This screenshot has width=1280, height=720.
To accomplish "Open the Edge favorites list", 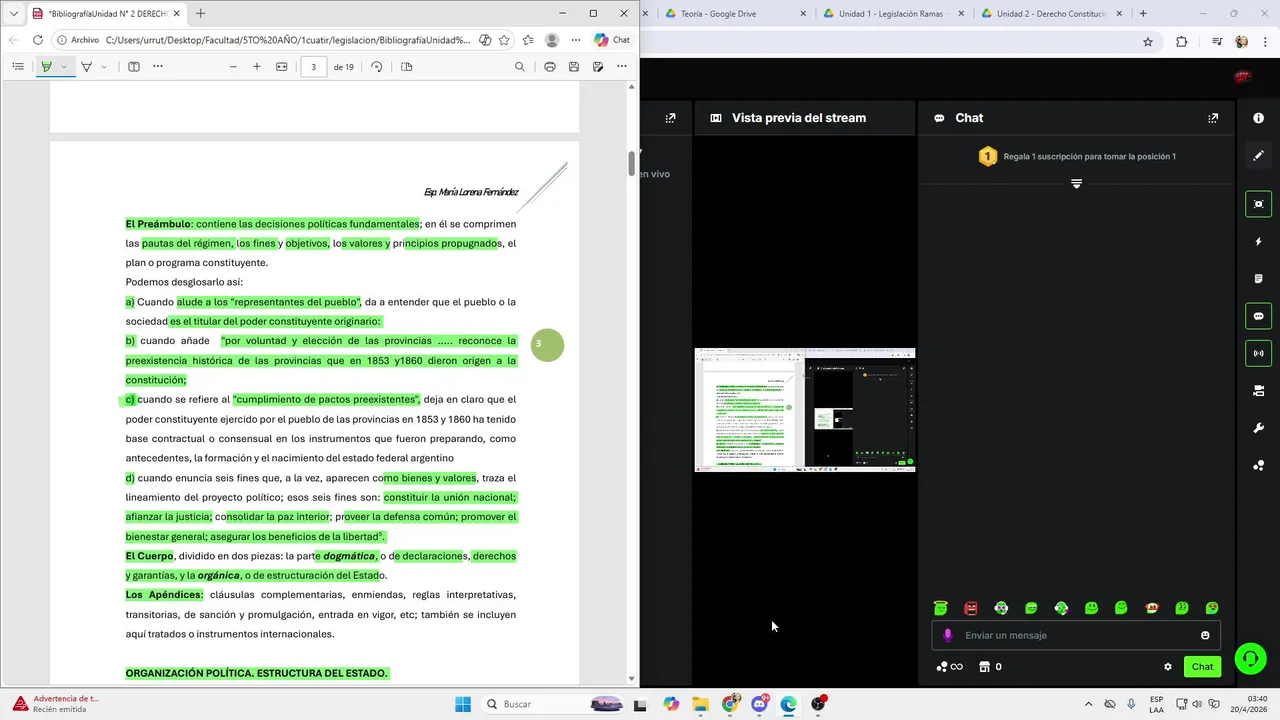I will pos(528,40).
